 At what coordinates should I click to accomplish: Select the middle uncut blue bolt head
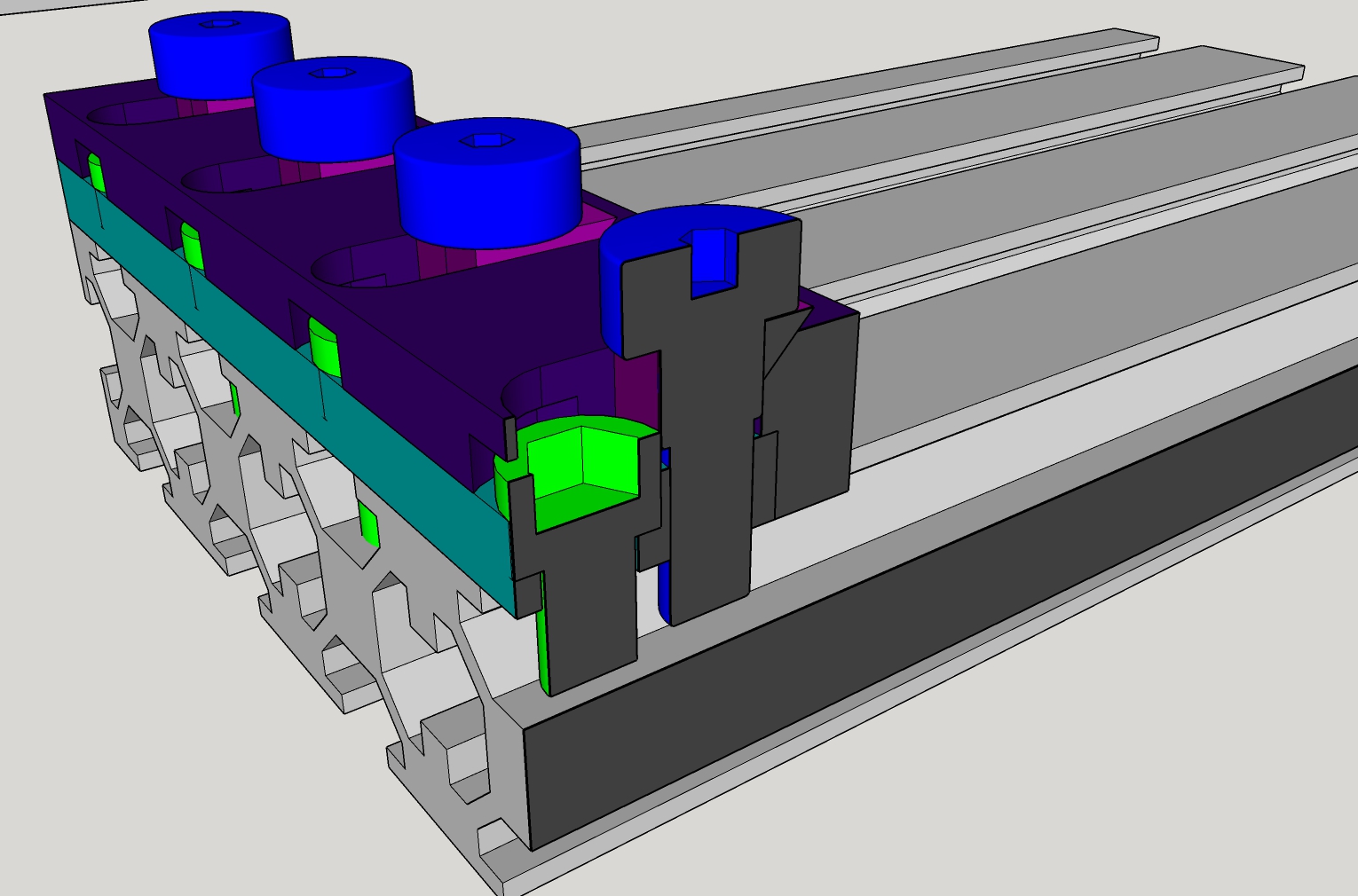pyautogui.click(x=333, y=107)
